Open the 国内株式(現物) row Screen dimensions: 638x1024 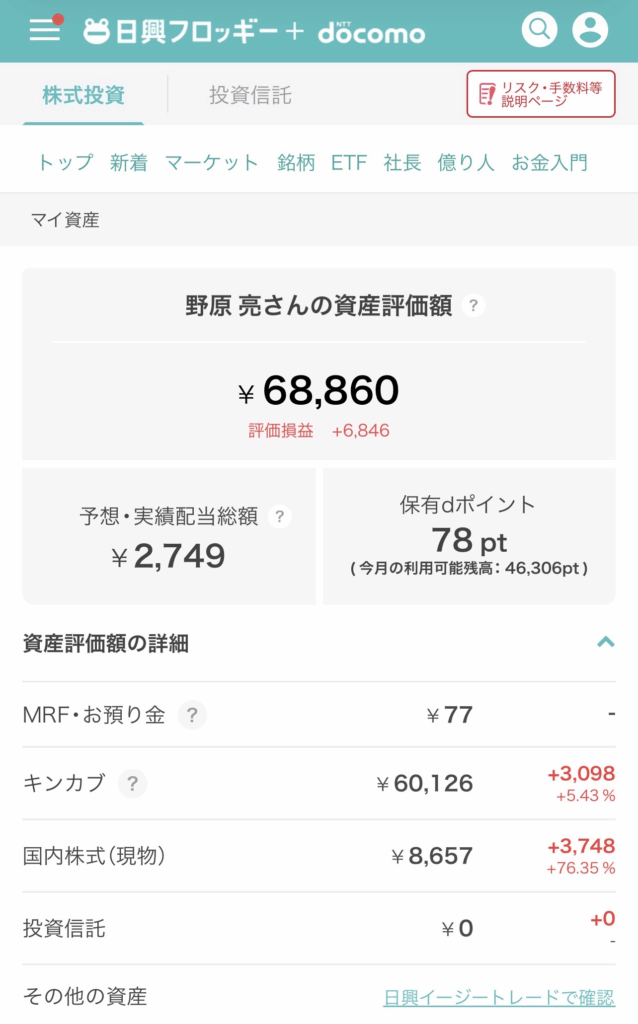click(318, 856)
